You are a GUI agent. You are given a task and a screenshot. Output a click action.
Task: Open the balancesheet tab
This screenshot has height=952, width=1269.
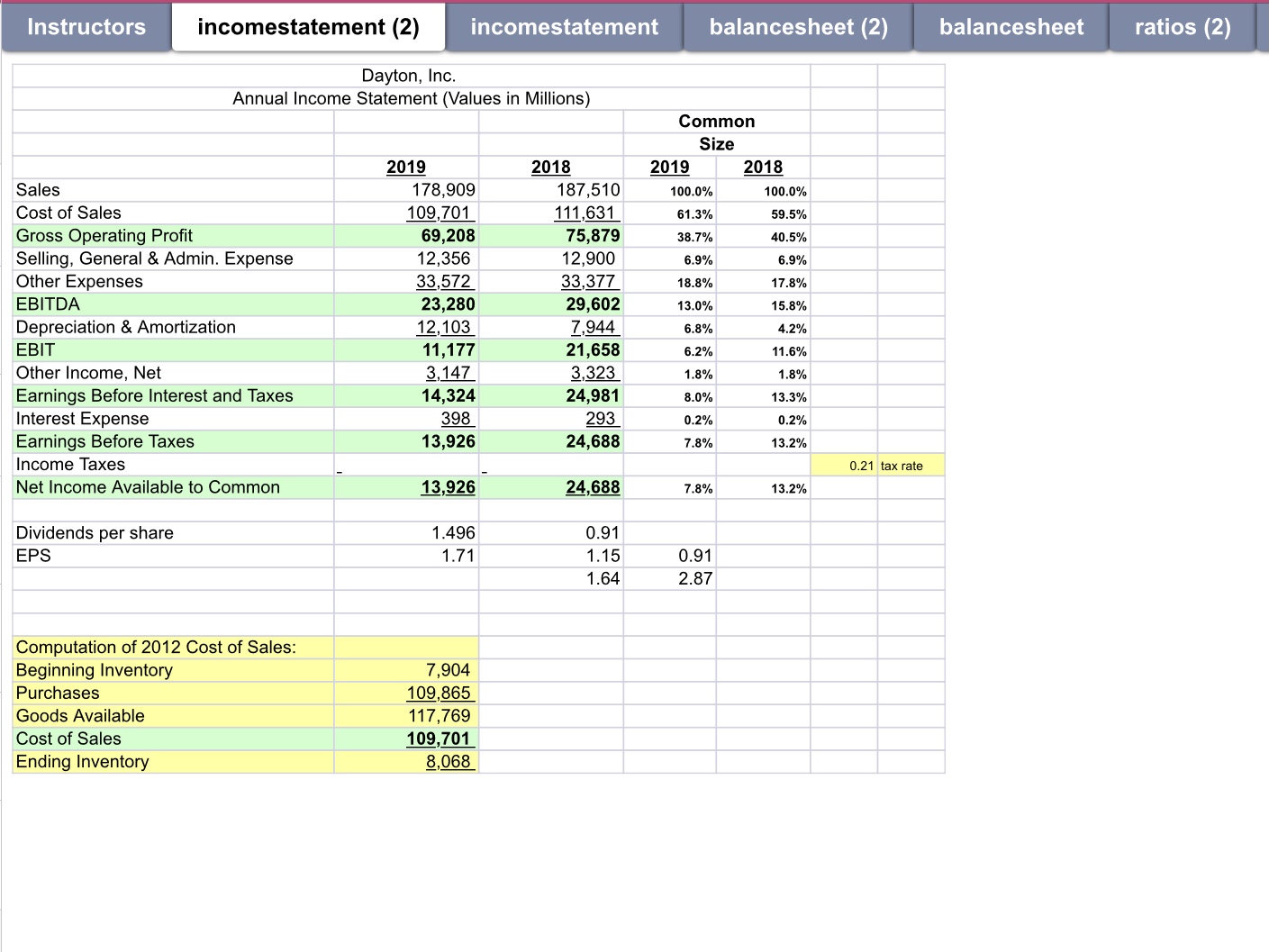pyautogui.click(x=1011, y=27)
